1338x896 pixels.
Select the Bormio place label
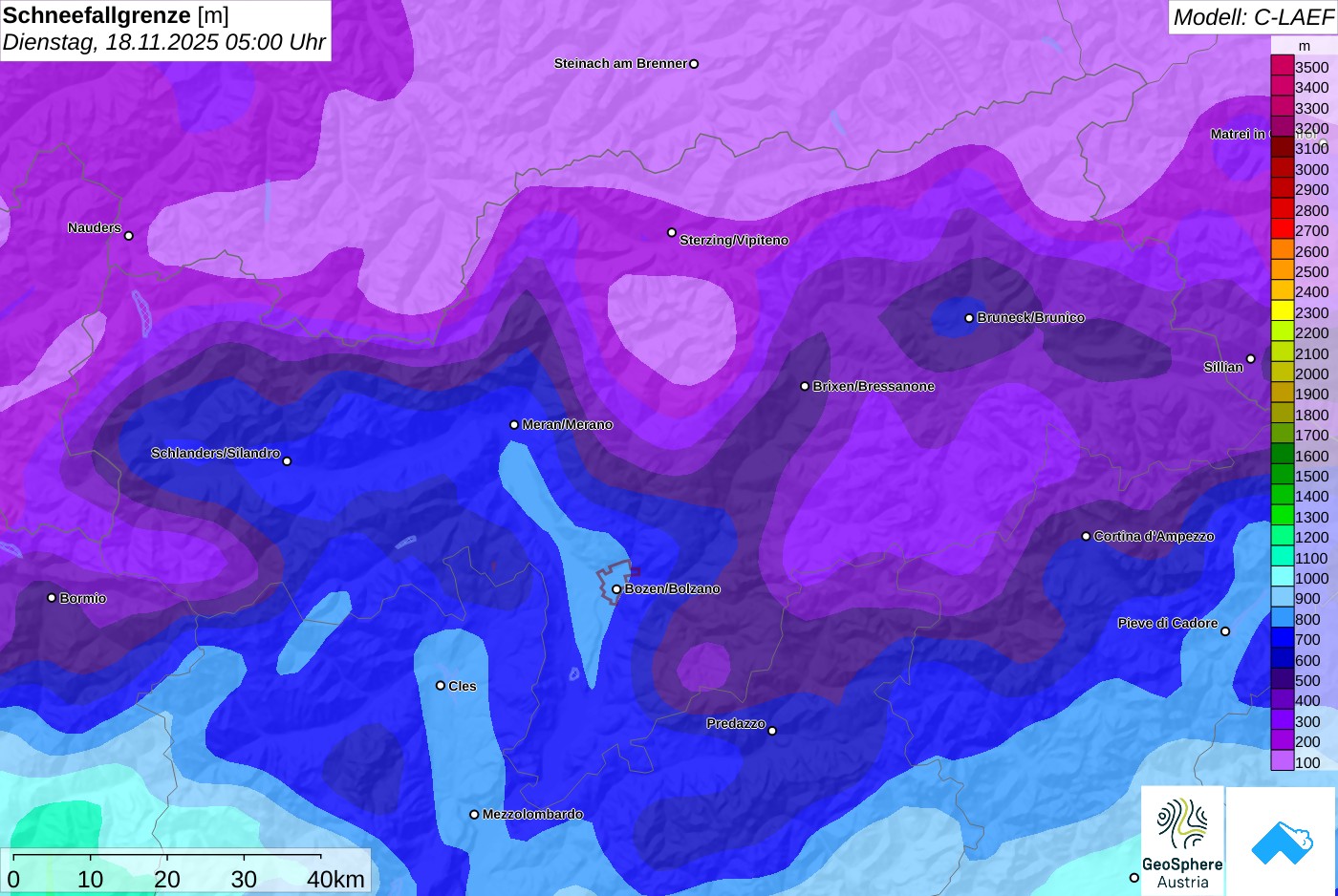(x=83, y=598)
